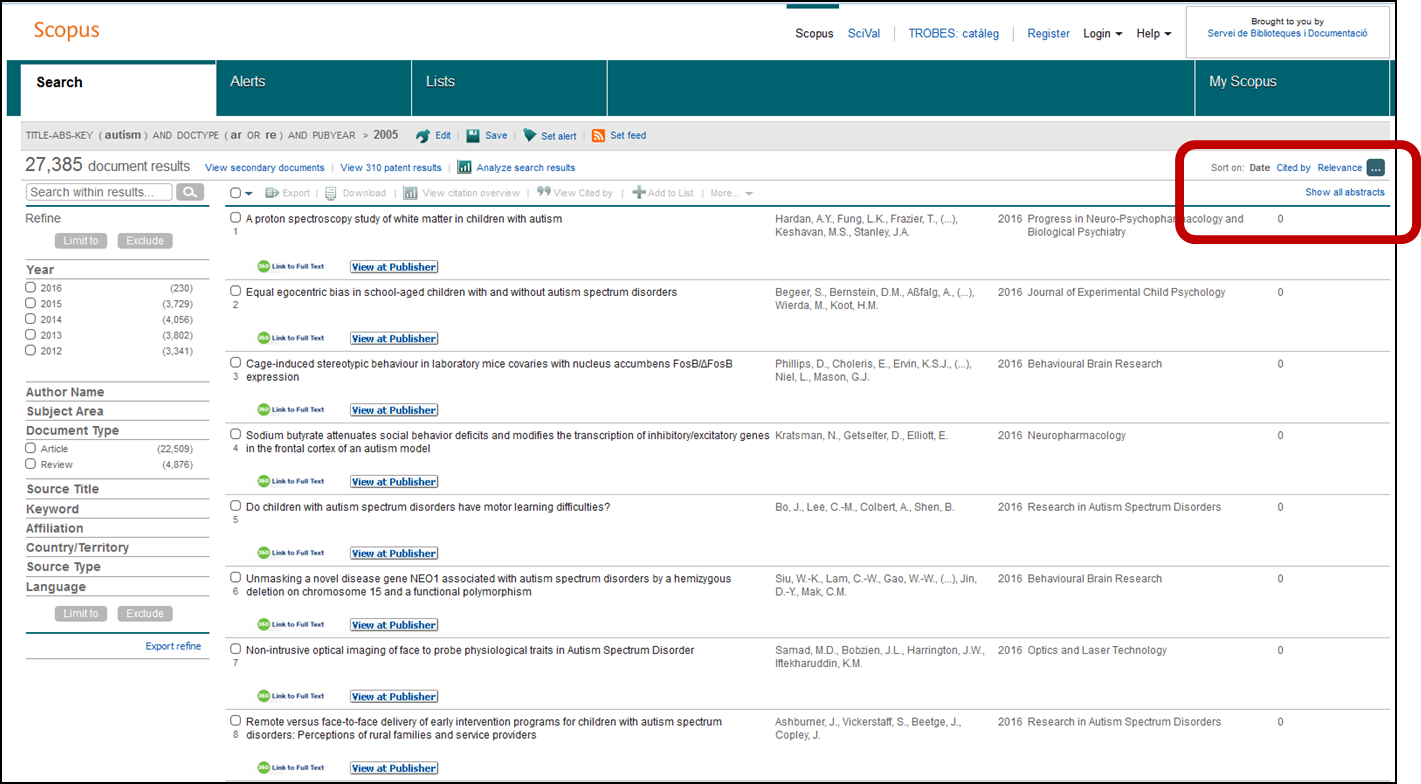This screenshot has width=1421, height=784.
Task: Click the Analyze search results chart icon
Action: [x=465, y=168]
